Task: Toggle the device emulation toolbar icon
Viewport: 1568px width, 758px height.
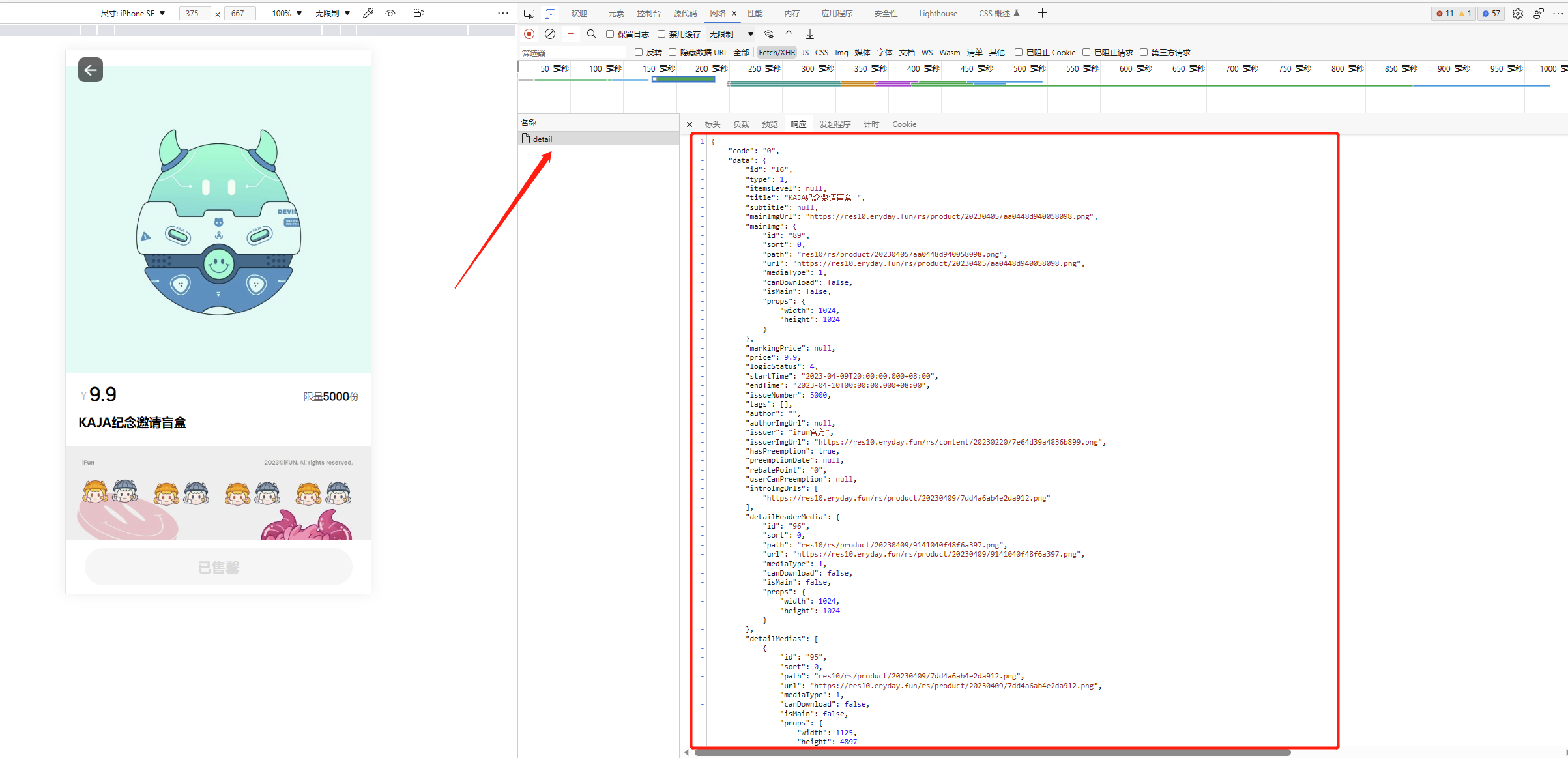Action: point(550,14)
